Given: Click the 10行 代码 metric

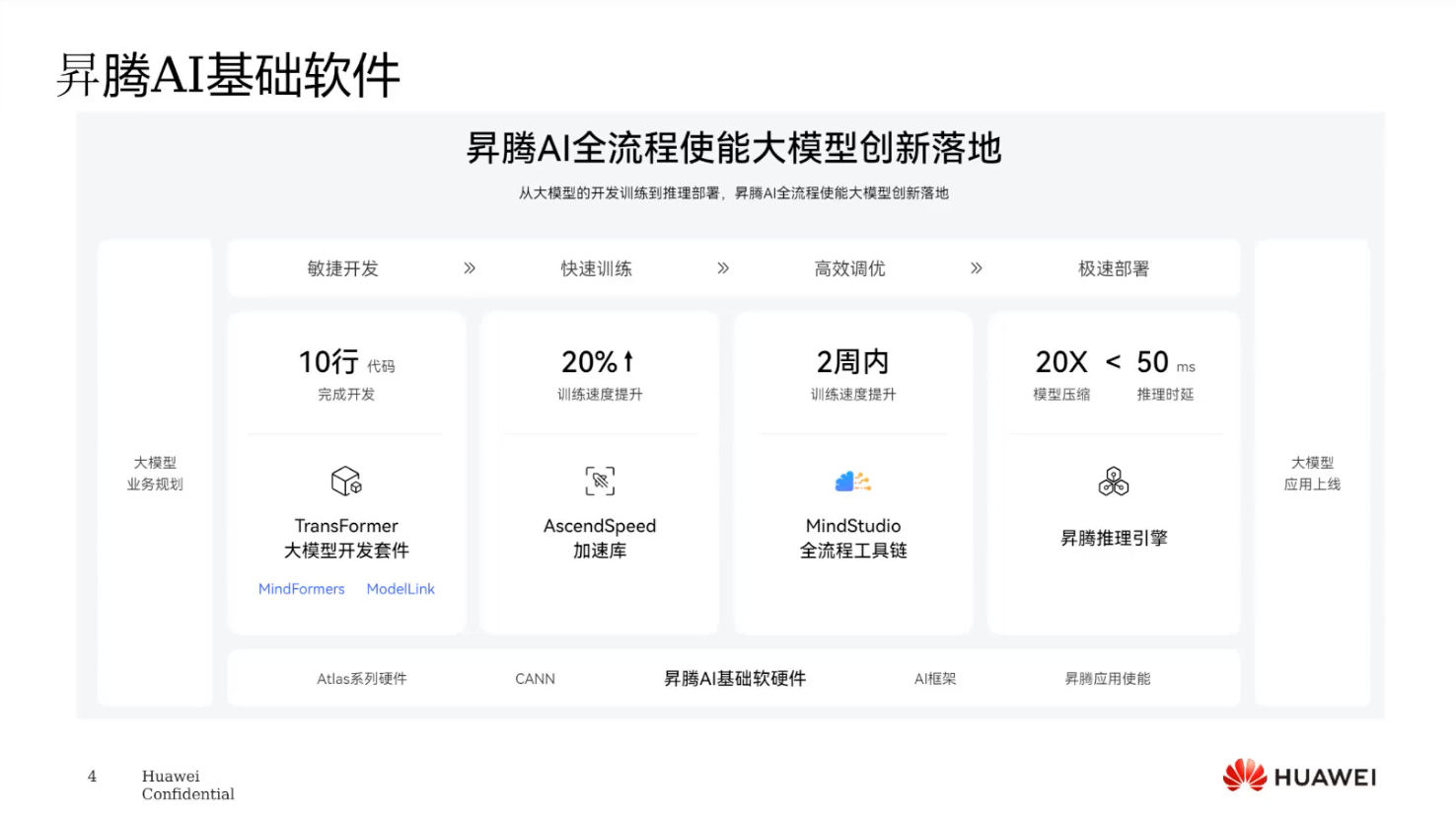Looking at the screenshot, I should [346, 362].
